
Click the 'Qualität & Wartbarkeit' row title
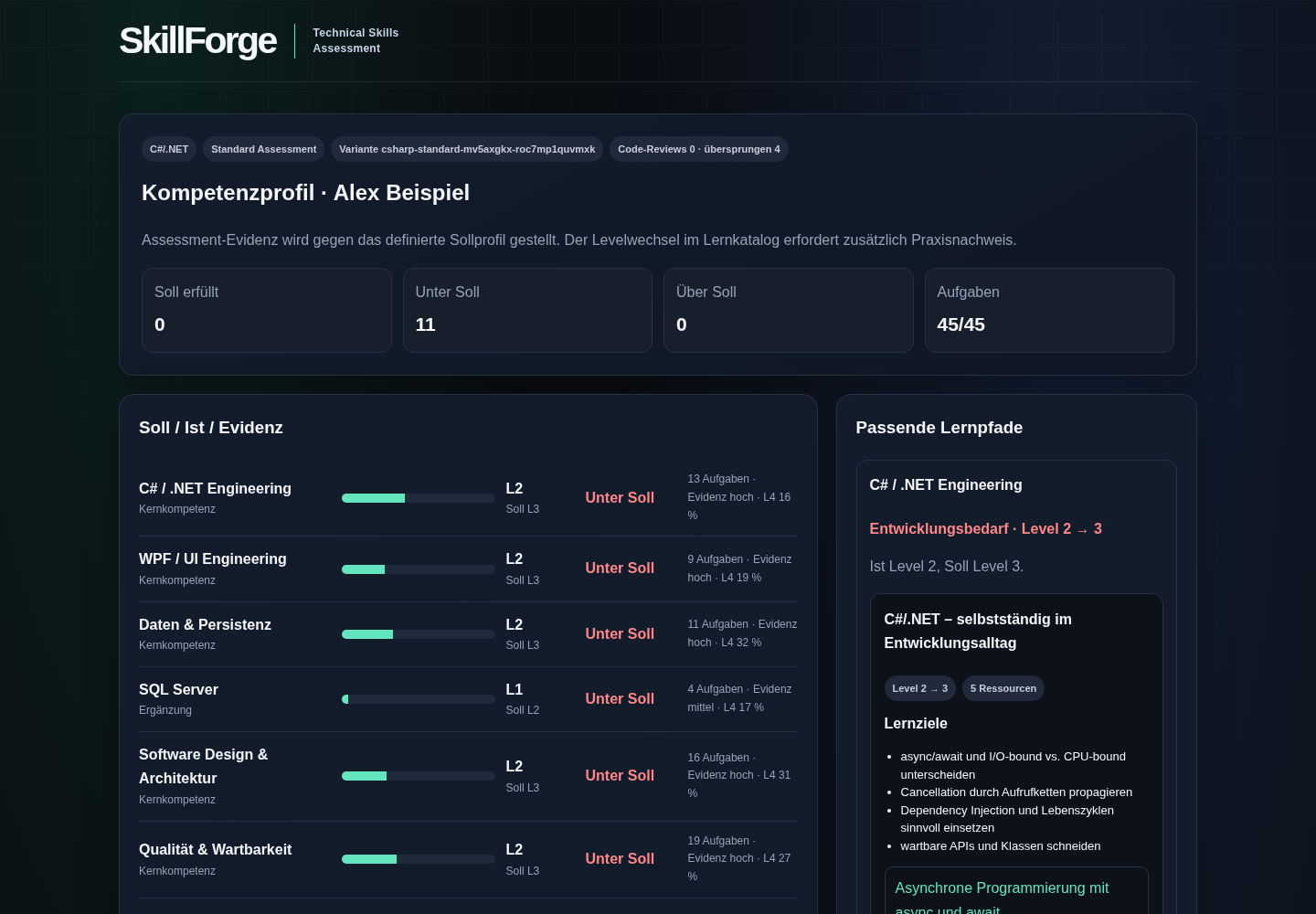215,849
